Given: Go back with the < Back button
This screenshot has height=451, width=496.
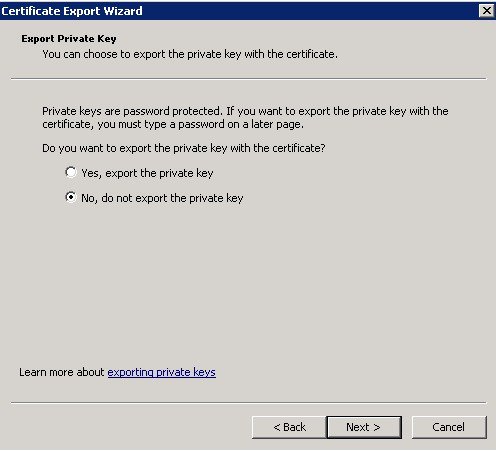Looking at the screenshot, I should point(289,427).
